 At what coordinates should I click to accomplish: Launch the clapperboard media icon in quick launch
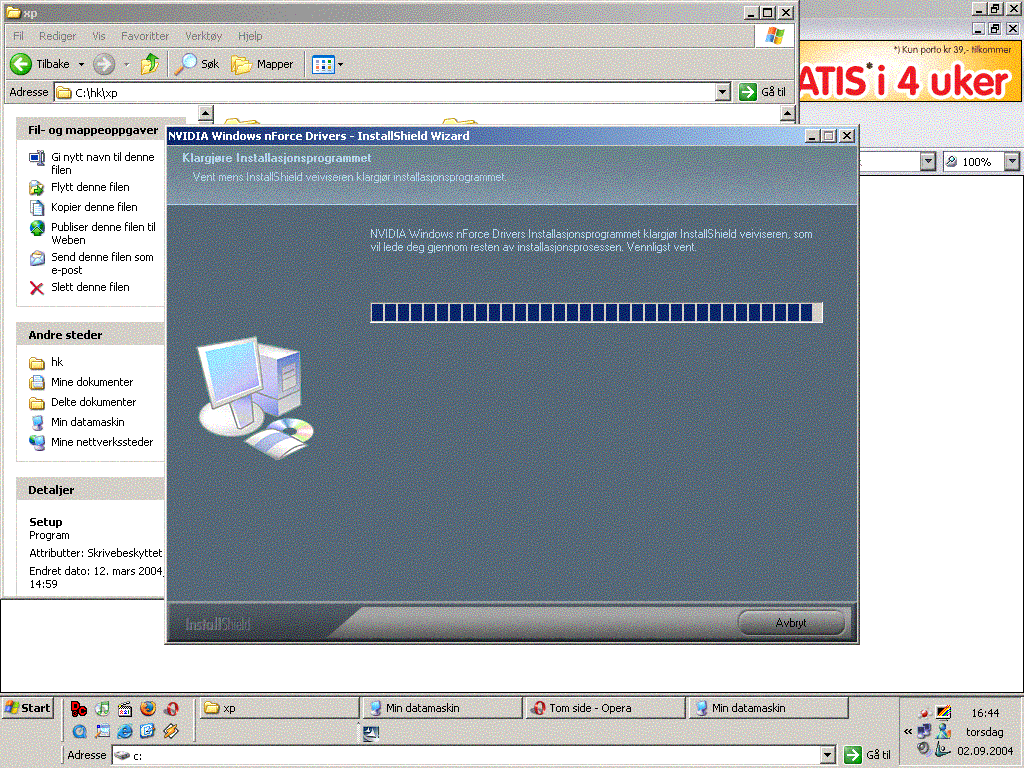pyautogui.click(x=125, y=709)
